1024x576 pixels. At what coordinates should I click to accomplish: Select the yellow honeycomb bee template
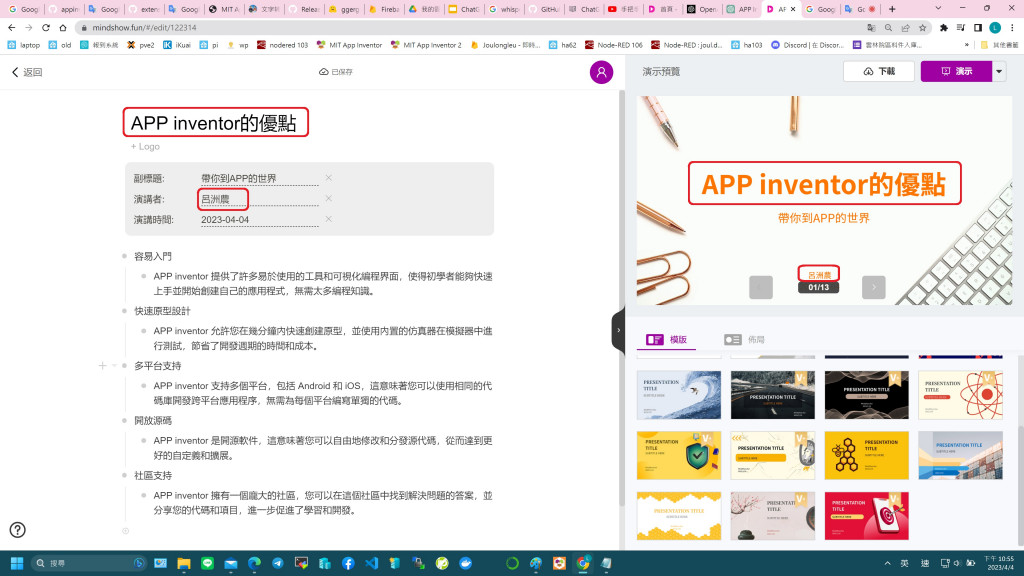pos(867,455)
